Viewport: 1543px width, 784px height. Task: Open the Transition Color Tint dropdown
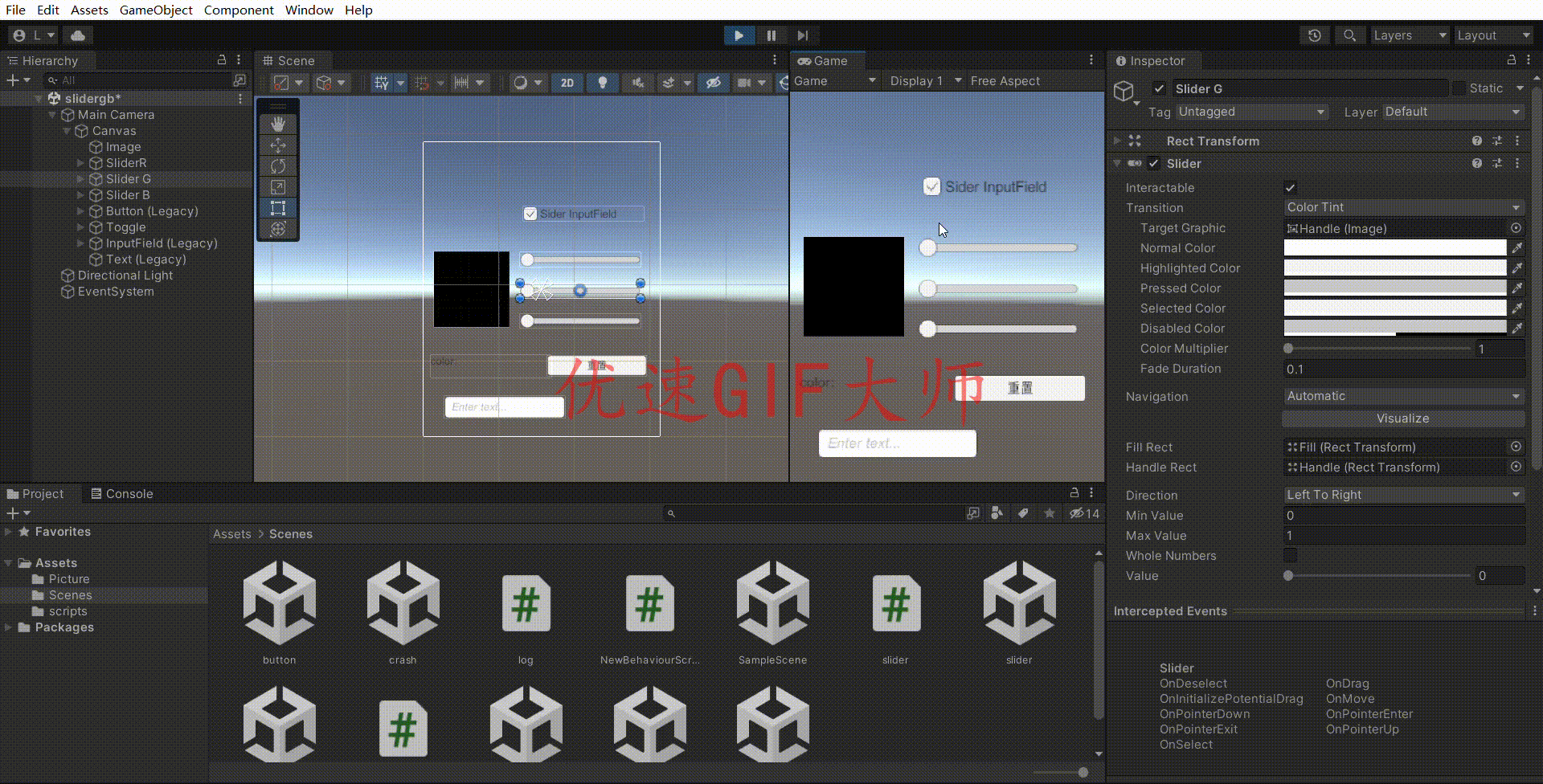point(1403,207)
